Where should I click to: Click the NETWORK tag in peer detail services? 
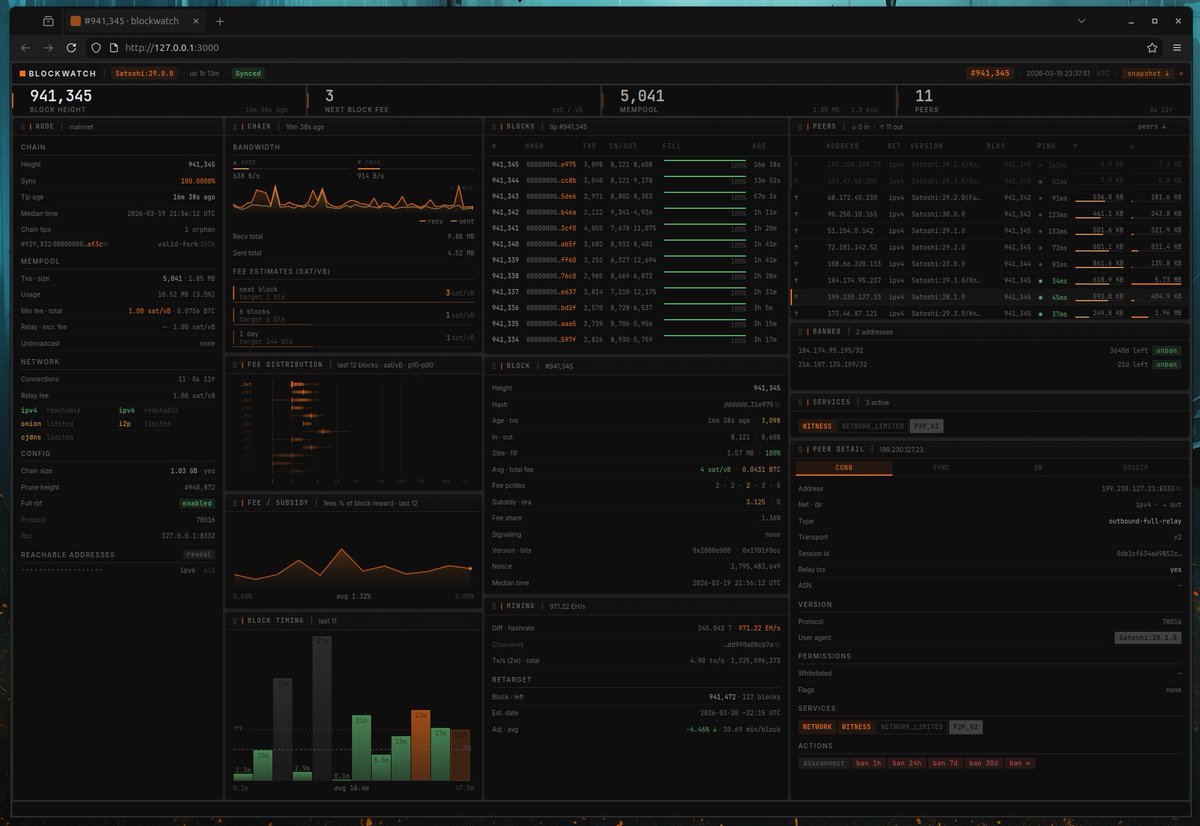pos(816,727)
